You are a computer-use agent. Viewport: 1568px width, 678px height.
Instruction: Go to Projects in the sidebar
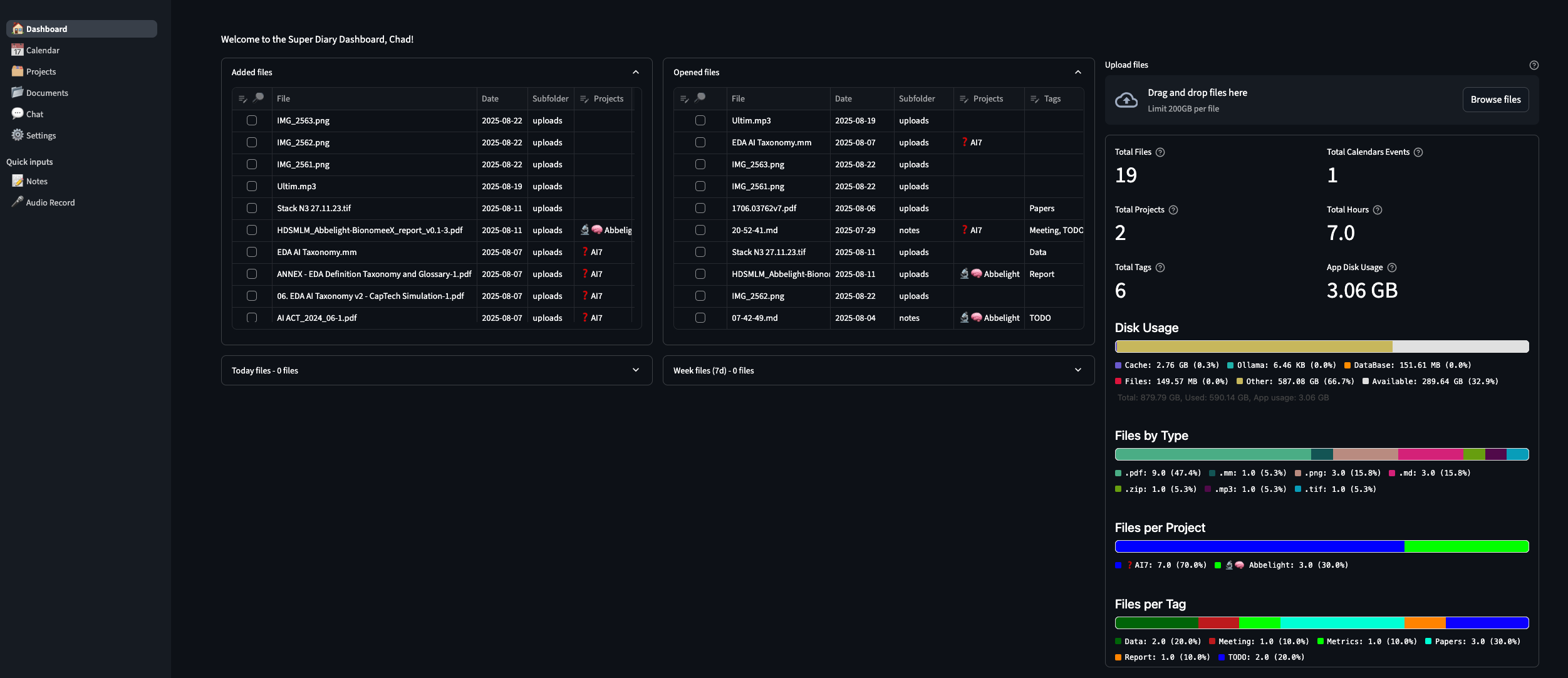tap(41, 71)
